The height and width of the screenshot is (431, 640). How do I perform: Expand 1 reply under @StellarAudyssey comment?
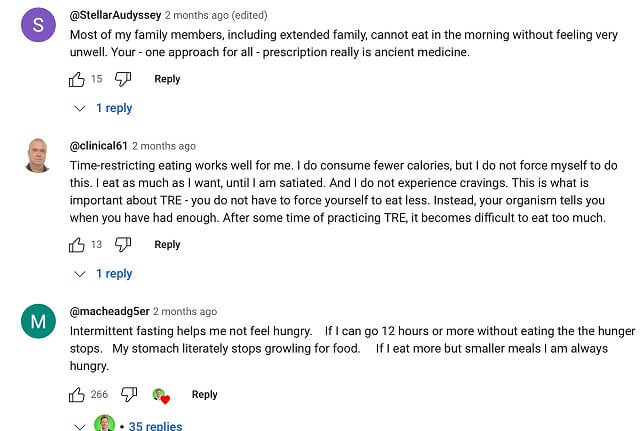point(103,108)
